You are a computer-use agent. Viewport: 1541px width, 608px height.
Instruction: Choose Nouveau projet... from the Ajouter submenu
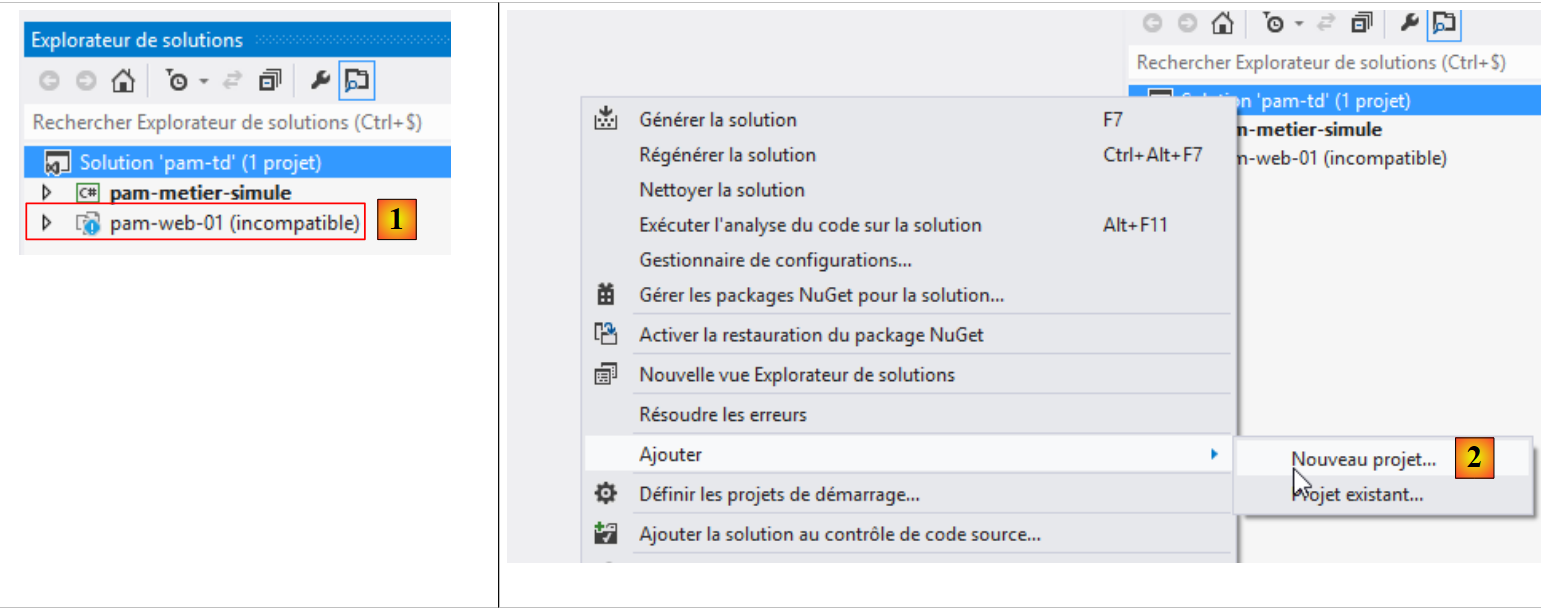[1363, 460]
